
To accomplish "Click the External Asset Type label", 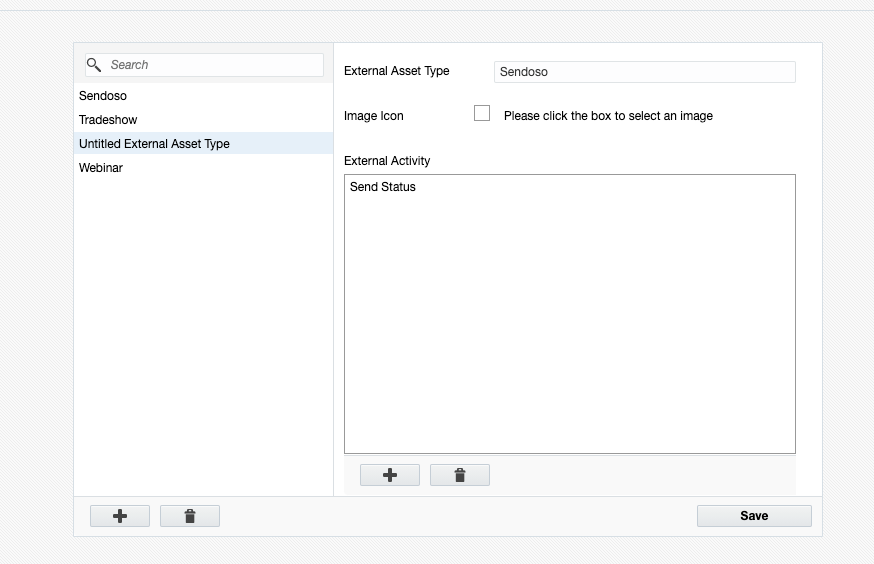I will pyautogui.click(x=397, y=71).
